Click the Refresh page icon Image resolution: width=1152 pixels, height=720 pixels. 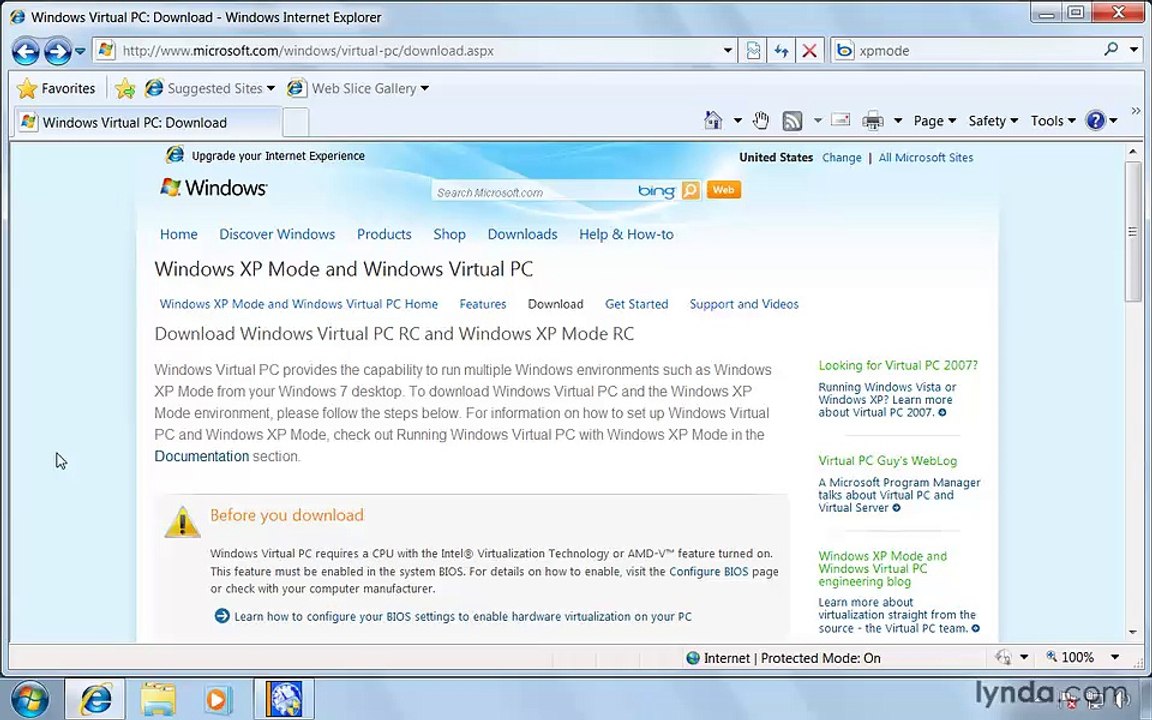(x=781, y=51)
